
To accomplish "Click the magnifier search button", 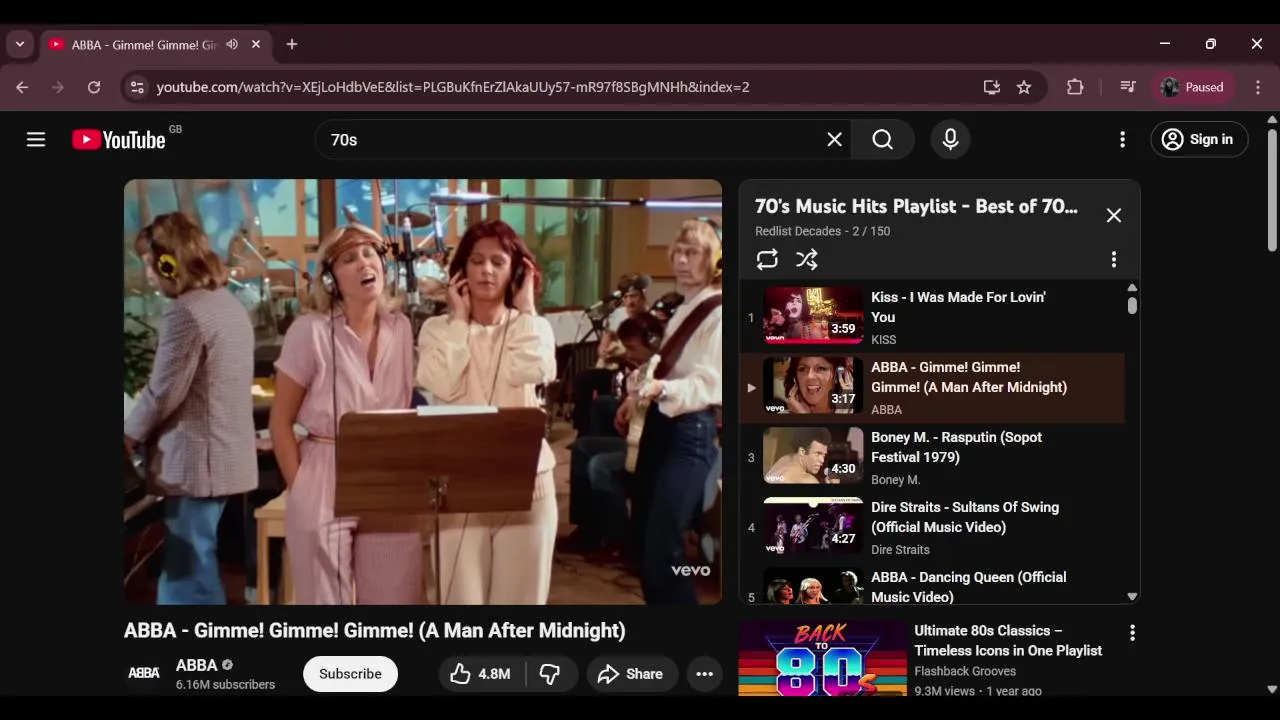I will 882,140.
